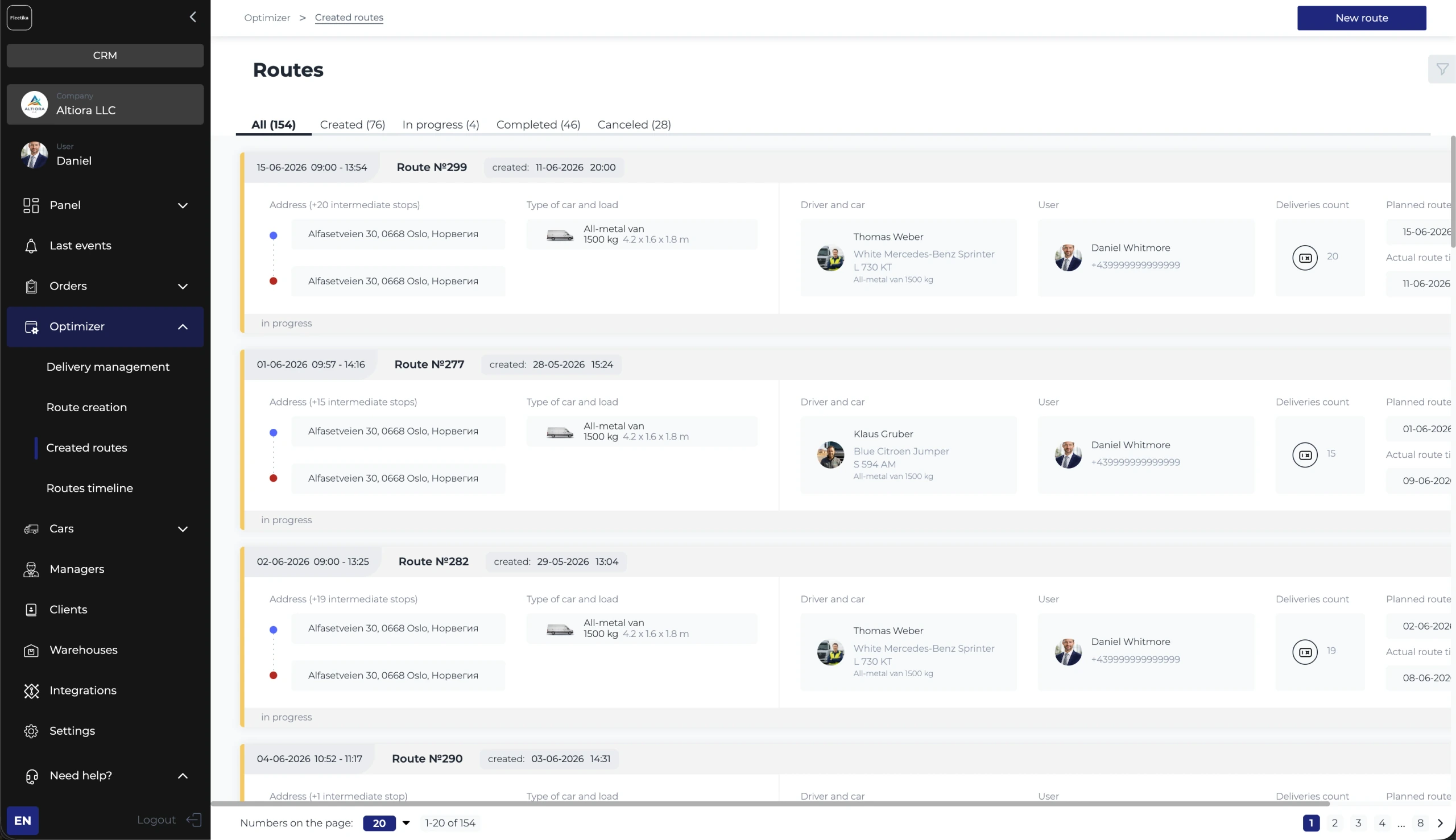Go to page 8

pos(1420,824)
